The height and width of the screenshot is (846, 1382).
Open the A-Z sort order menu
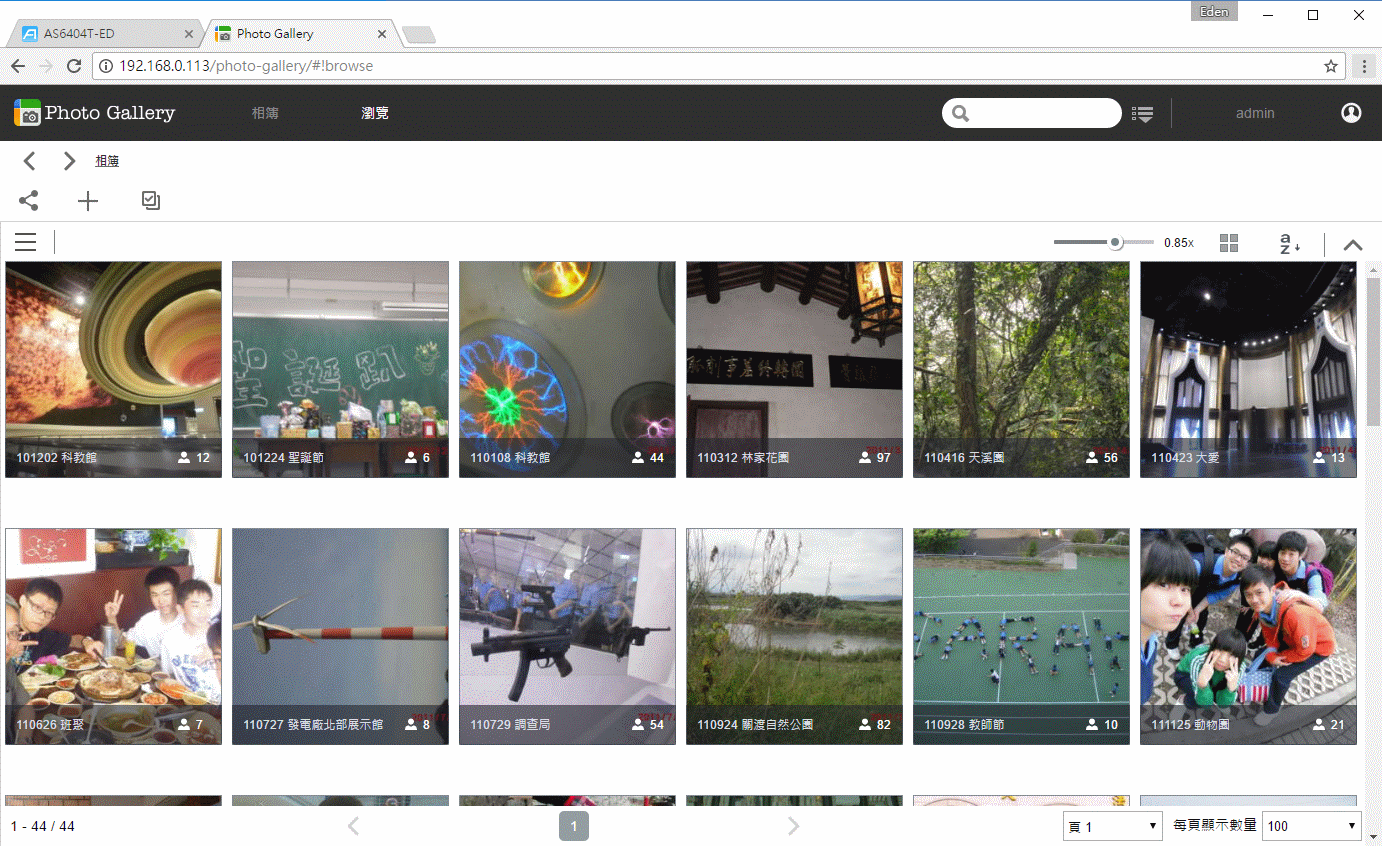tap(1290, 243)
